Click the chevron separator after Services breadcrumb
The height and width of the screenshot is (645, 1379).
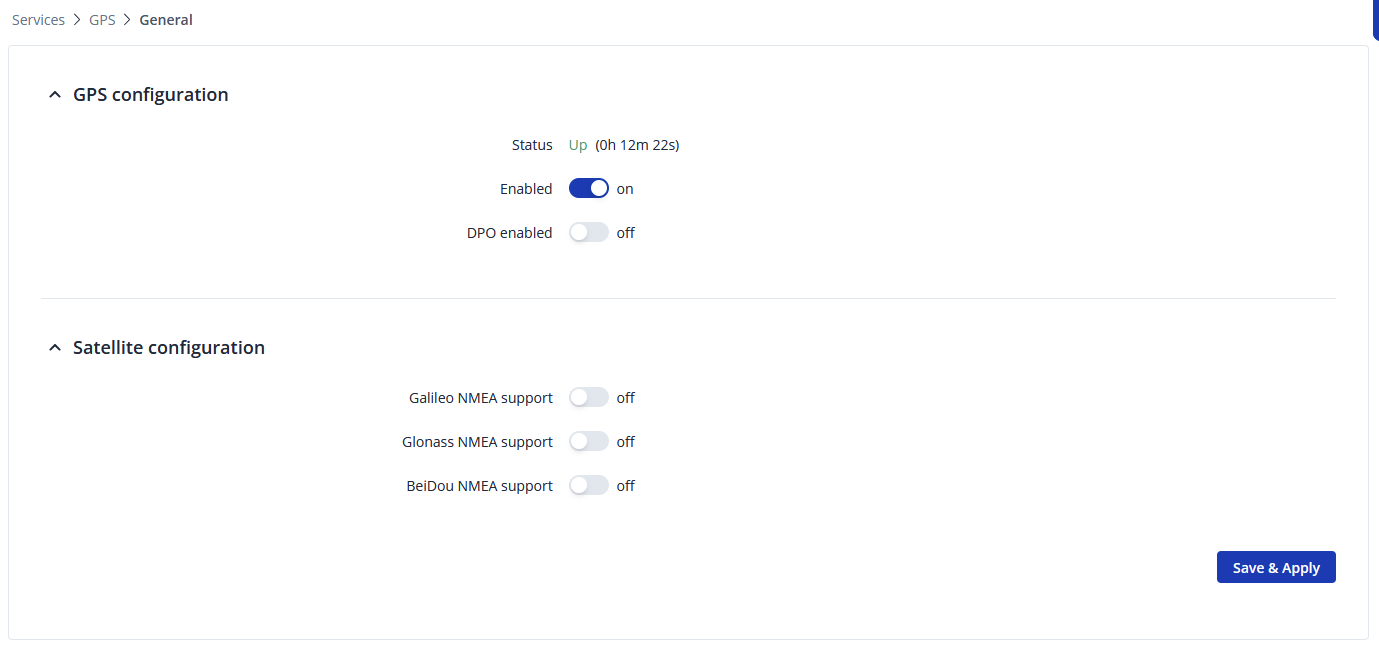click(77, 20)
